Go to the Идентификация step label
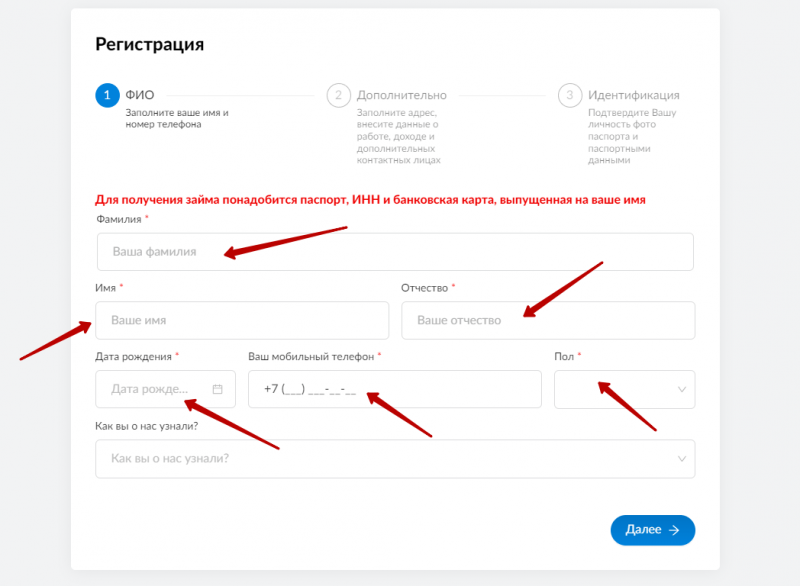The height and width of the screenshot is (586, 800). [x=633, y=95]
